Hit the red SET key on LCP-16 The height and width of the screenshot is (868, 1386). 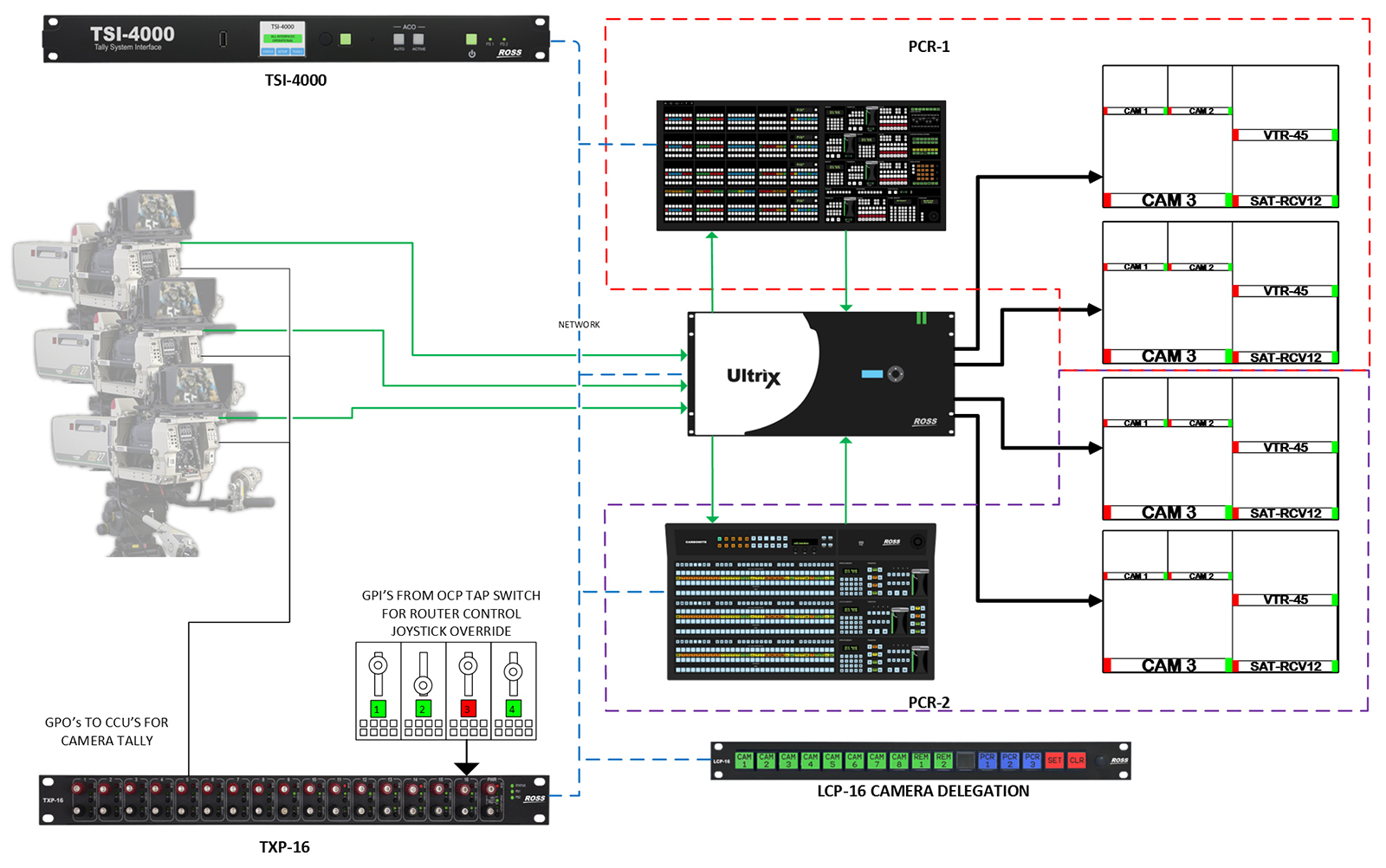1054,761
